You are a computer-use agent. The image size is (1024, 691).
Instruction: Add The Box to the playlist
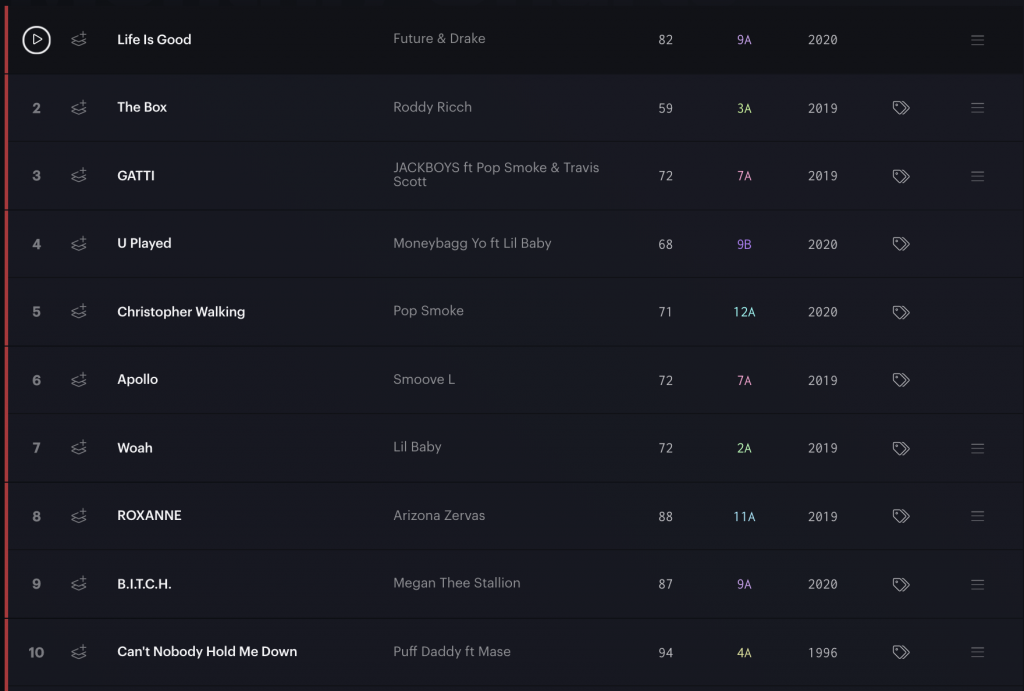(x=79, y=107)
